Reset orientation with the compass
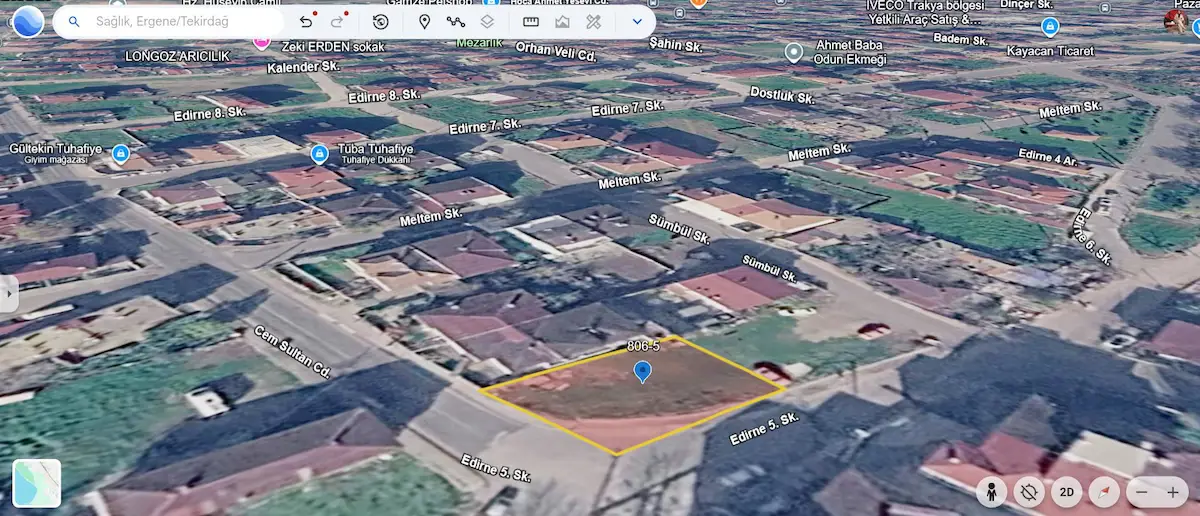This screenshot has height=516, width=1200. 1105,491
